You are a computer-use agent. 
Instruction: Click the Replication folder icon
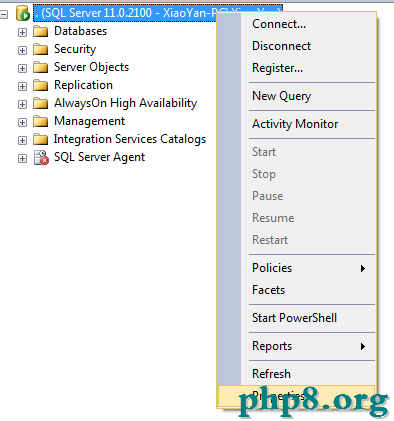pyautogui.click(x=41, y=85)
